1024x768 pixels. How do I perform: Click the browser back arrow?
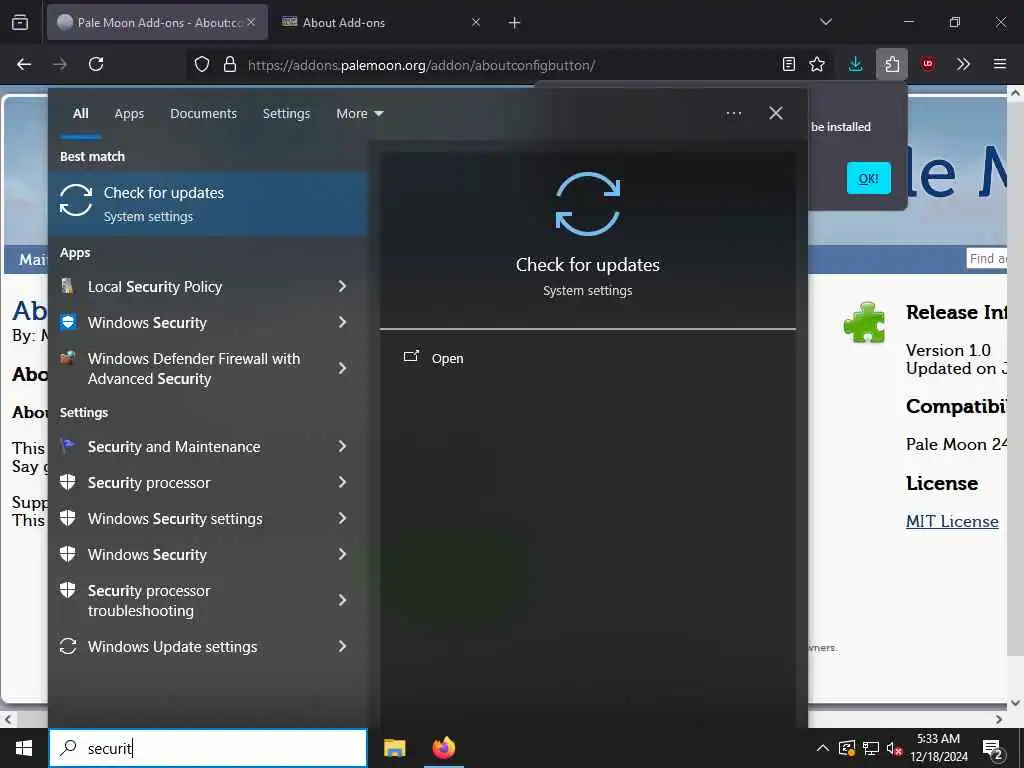[24, 64]
